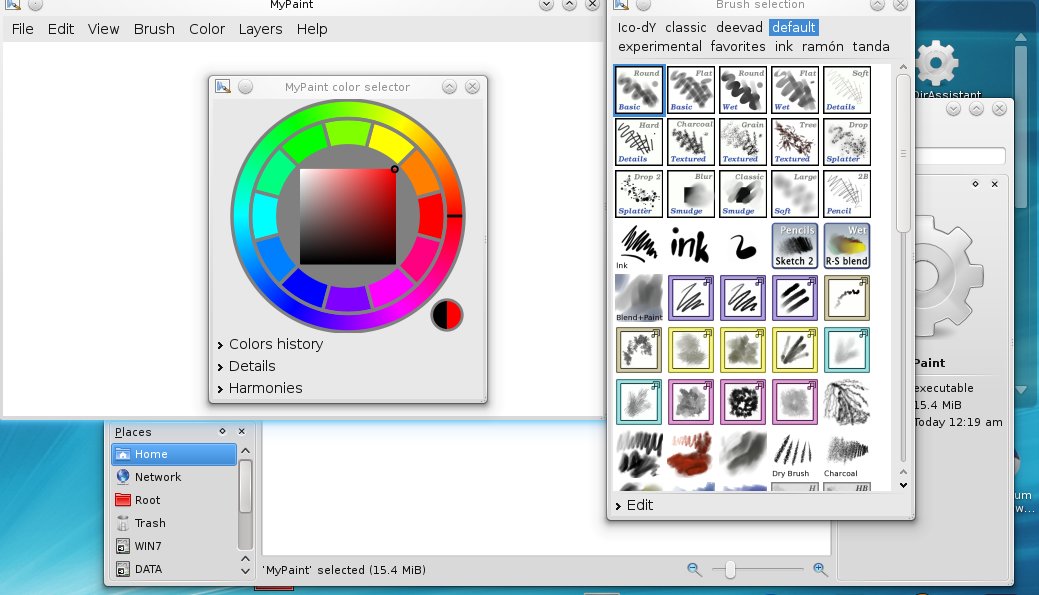Select the scribbly Ink brush

click(x=638, y=246)
